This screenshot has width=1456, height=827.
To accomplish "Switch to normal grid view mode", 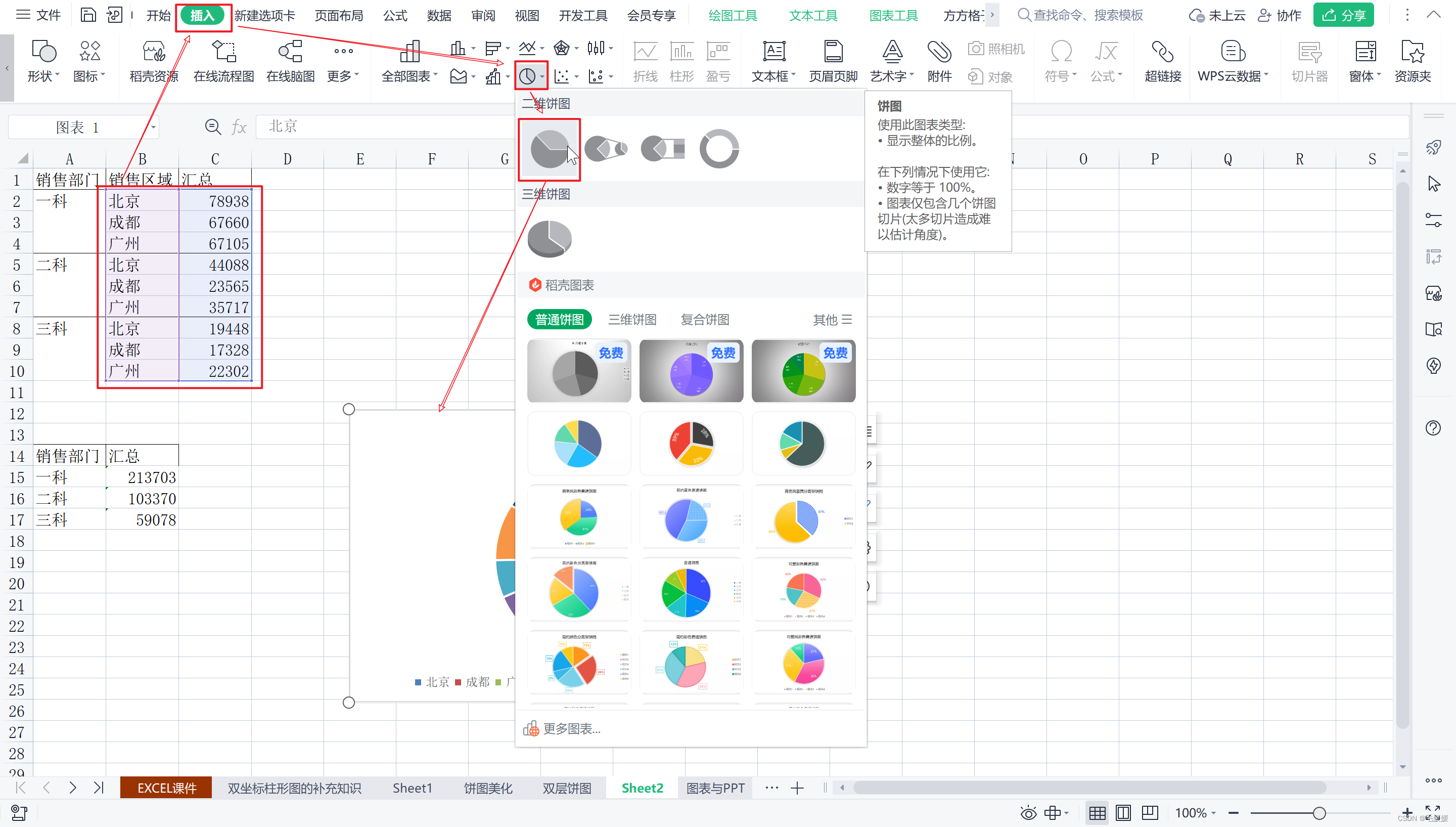I will point(1097,813).
